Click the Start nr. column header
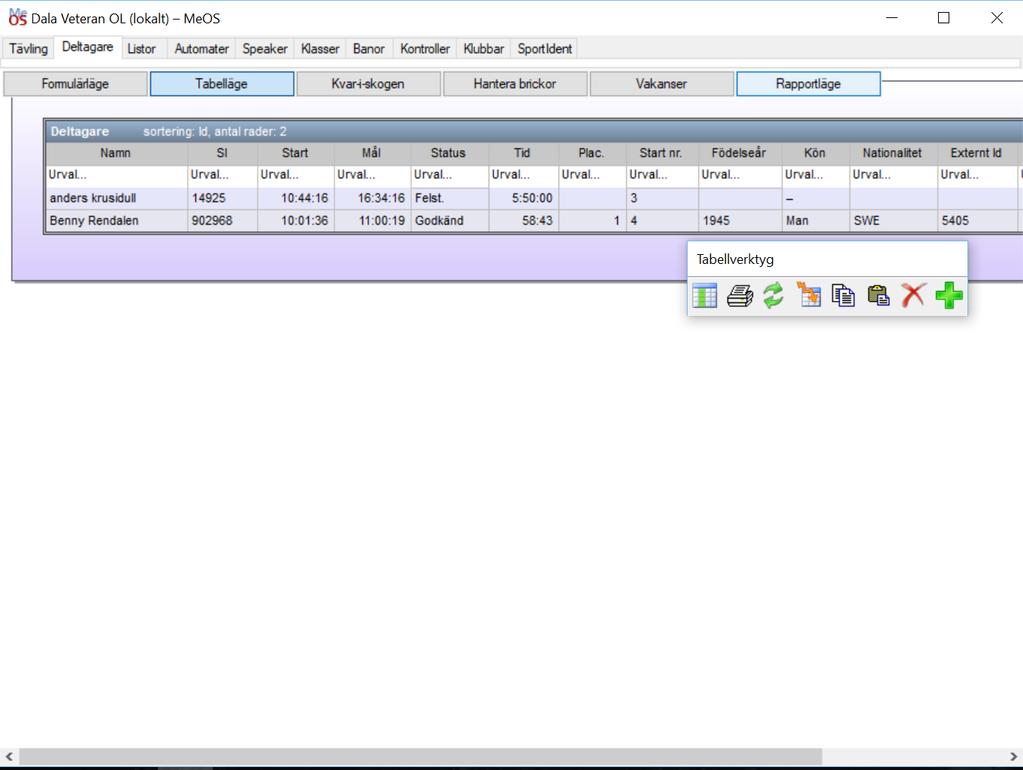 point(662,153)
